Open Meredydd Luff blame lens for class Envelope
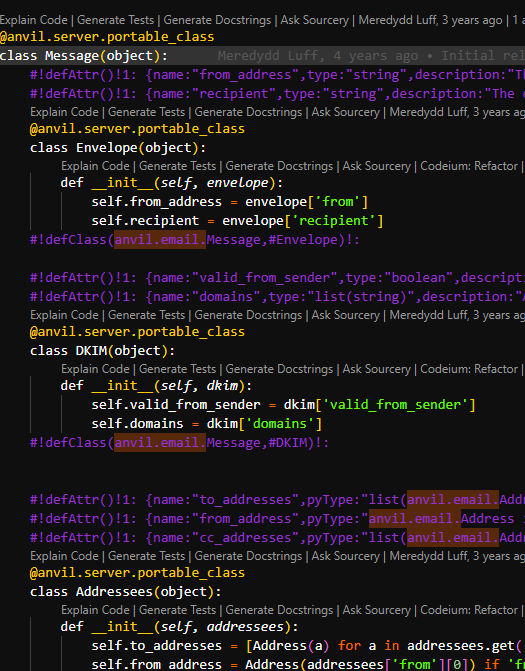The width and height of the screenshot is (525, 671). pyautogui.click(x=457, y=112)
